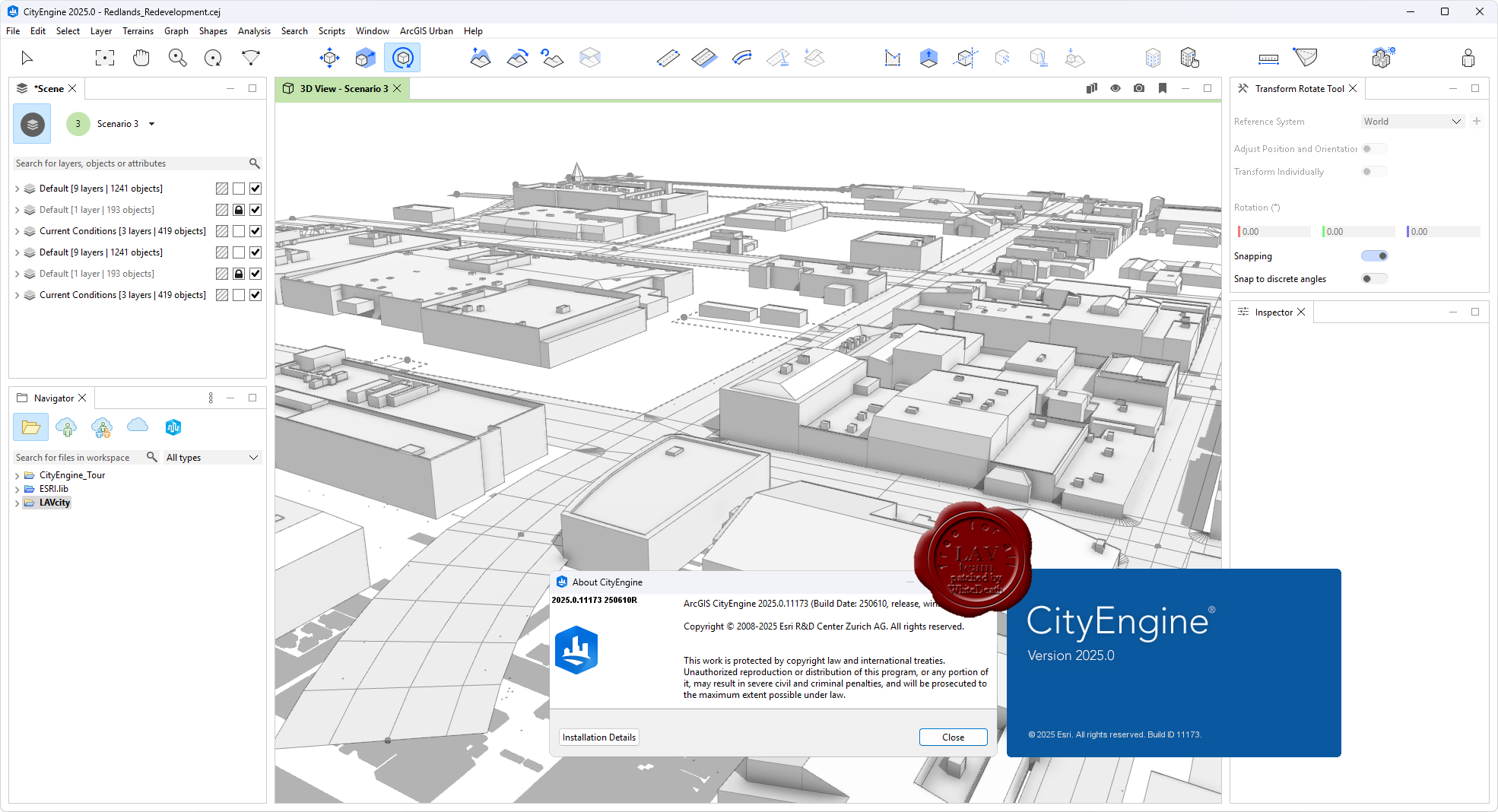Select the Tumble orbit tool
Viewport: 1498px width, 812px height.
pos(214,58)
